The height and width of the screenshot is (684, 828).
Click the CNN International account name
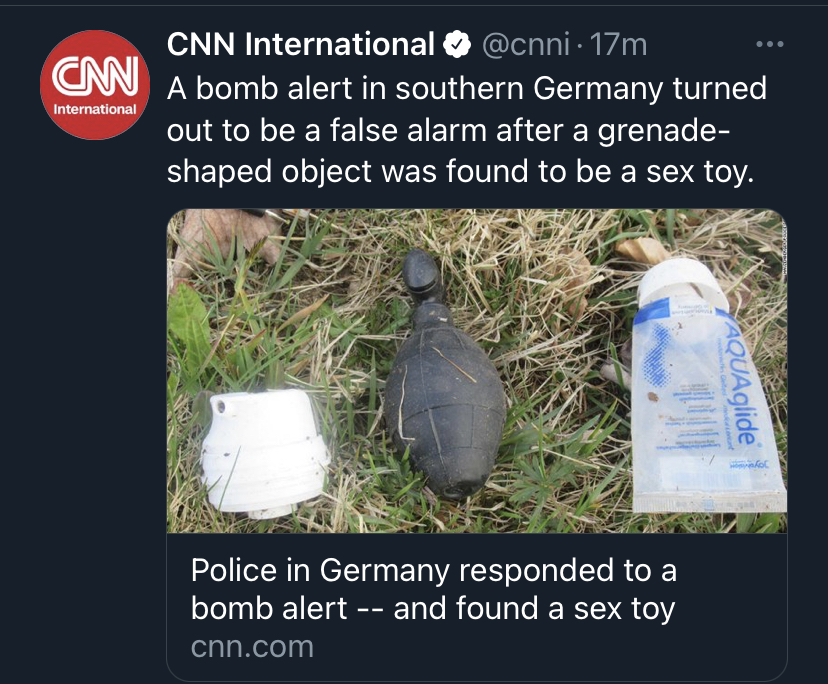300,45
